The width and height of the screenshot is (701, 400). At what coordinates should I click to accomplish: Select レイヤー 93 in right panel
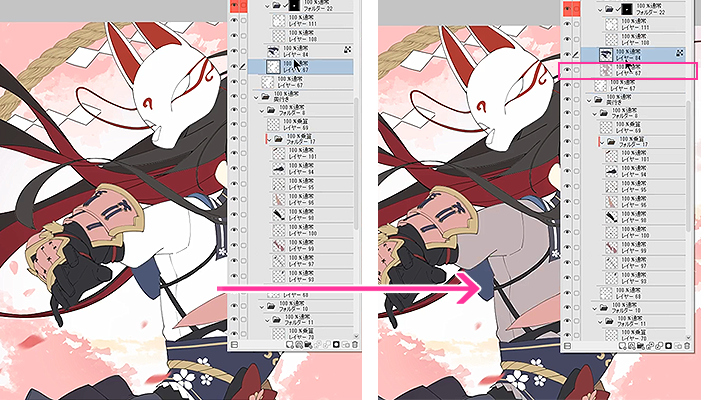pos(634,278)
